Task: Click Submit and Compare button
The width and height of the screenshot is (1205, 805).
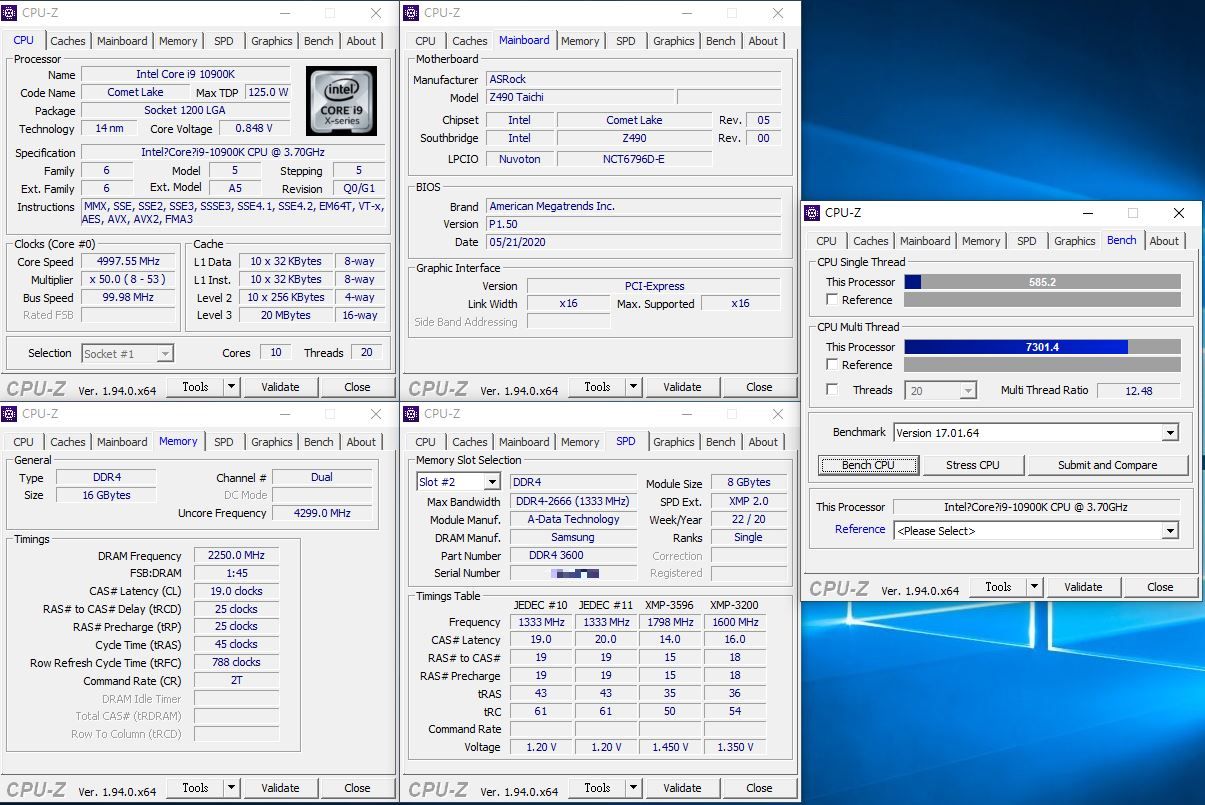Action: click(x=1107, y=465)
